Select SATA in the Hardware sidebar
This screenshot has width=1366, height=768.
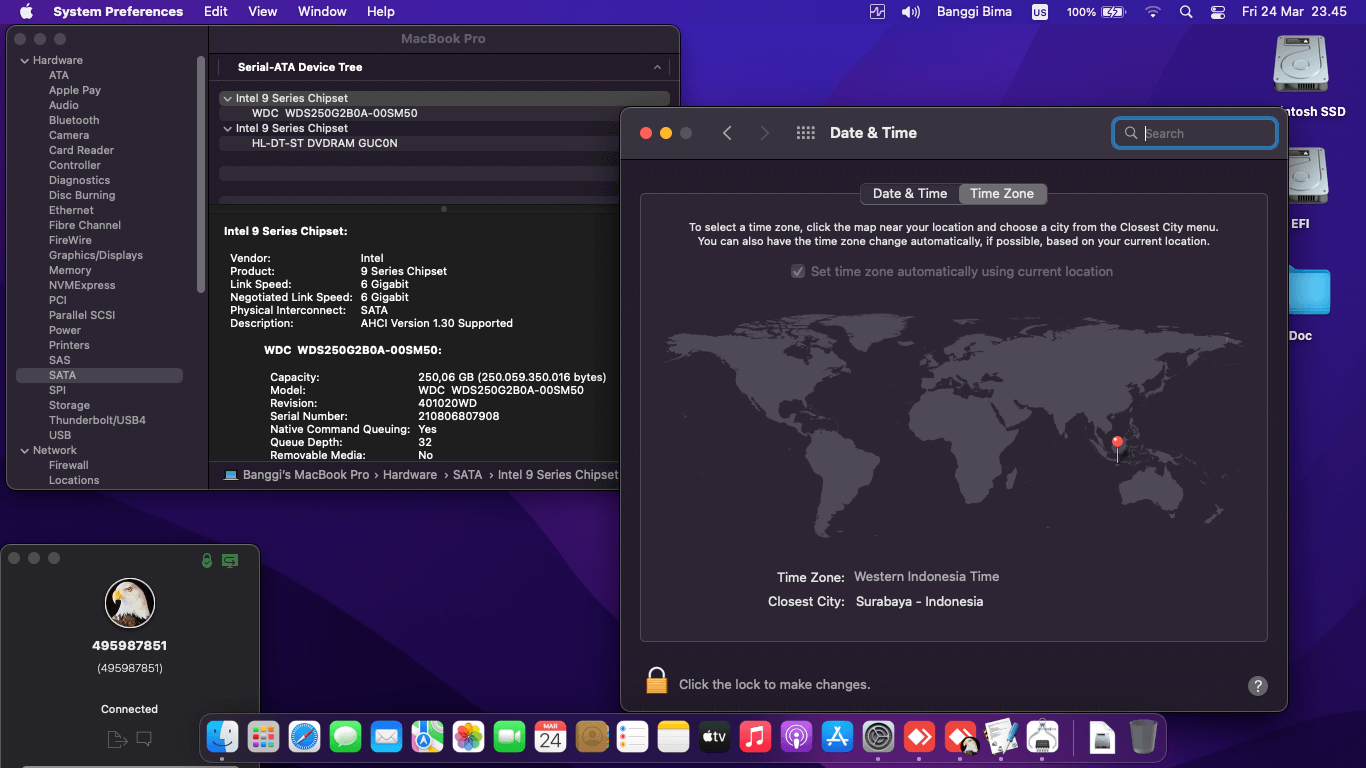[99, 376]
